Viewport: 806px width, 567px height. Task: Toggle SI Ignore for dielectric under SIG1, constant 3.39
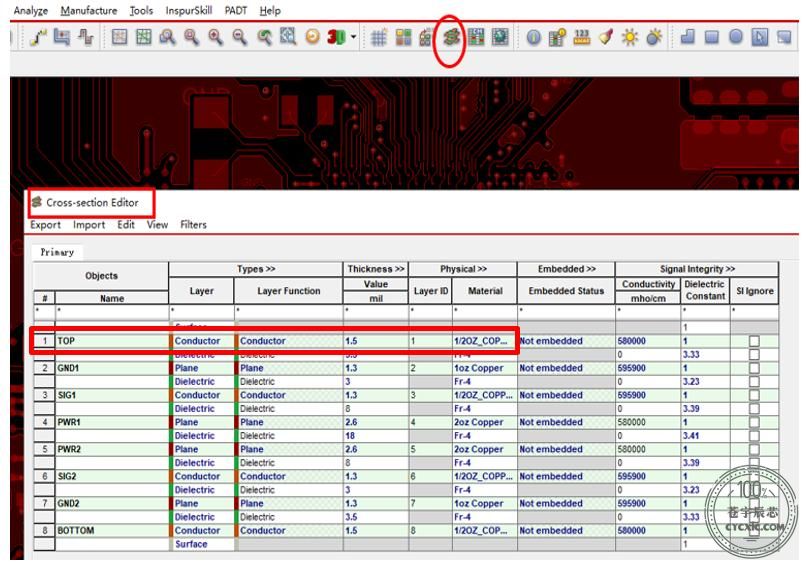[754, 409]
